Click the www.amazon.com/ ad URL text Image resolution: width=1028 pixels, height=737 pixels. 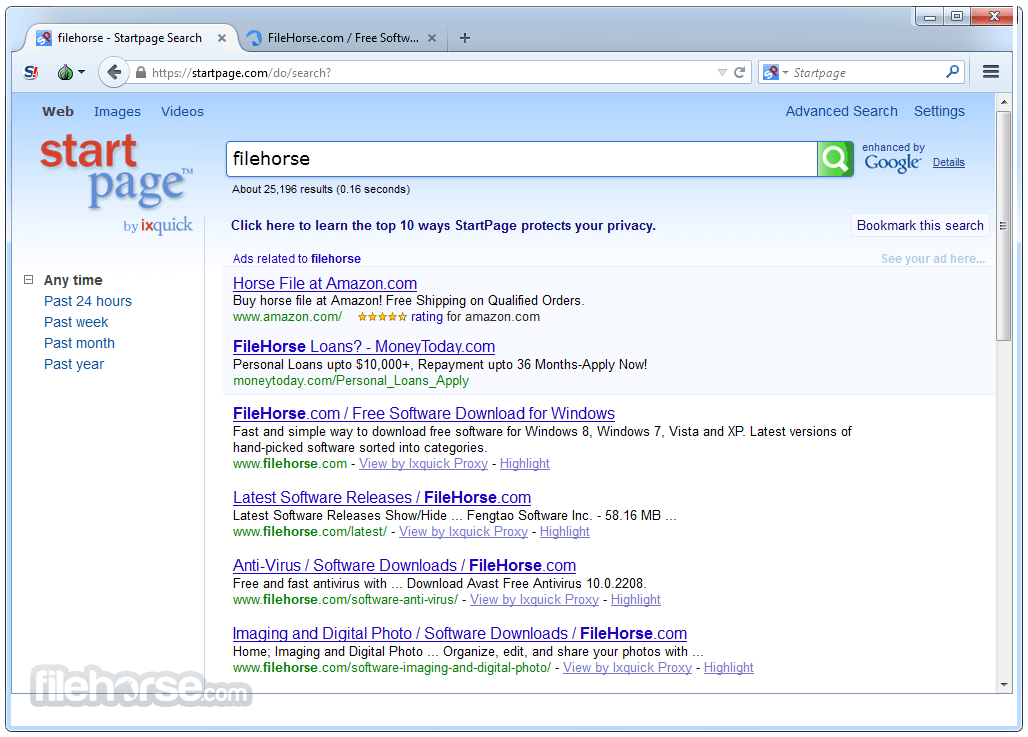point(287,317)
